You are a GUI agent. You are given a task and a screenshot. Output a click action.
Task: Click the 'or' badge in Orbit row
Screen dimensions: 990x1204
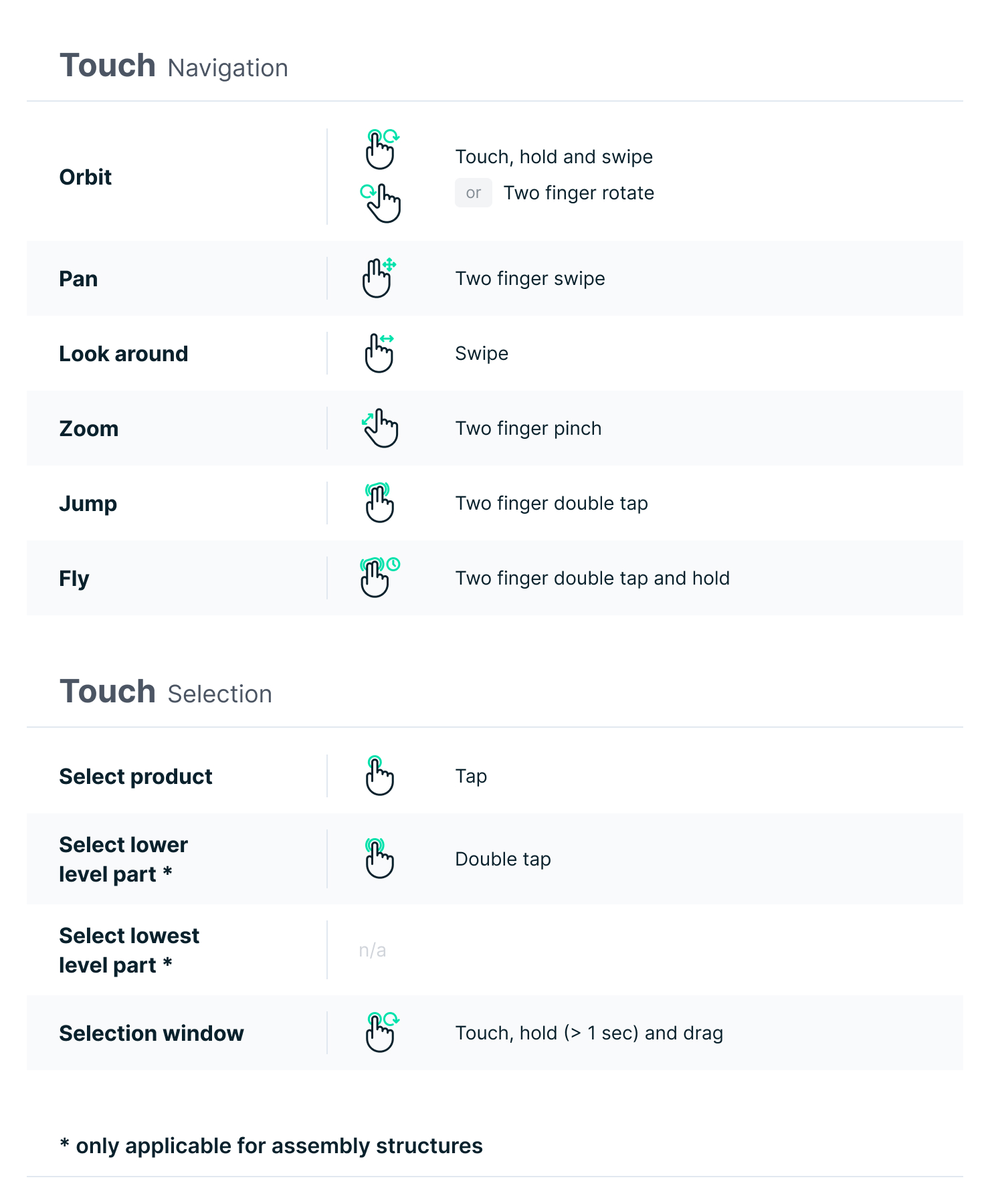tap(474, 193)
